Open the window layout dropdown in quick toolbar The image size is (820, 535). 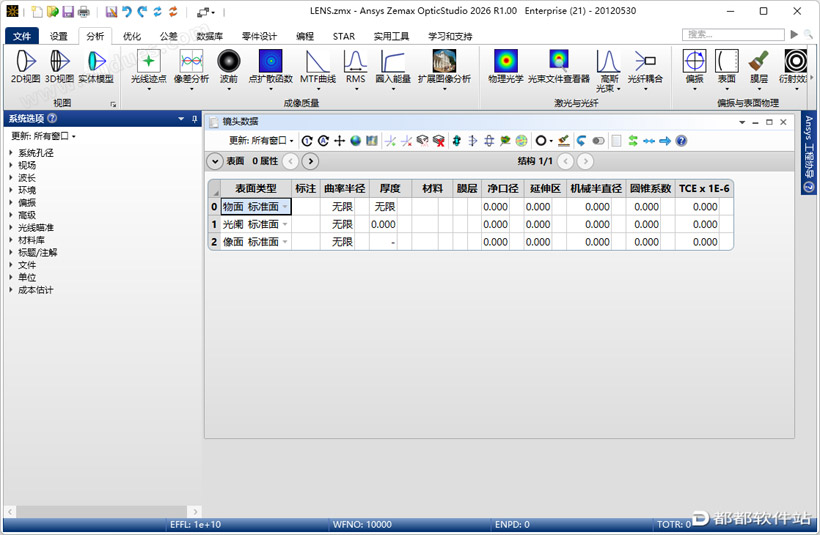[206, 12]
